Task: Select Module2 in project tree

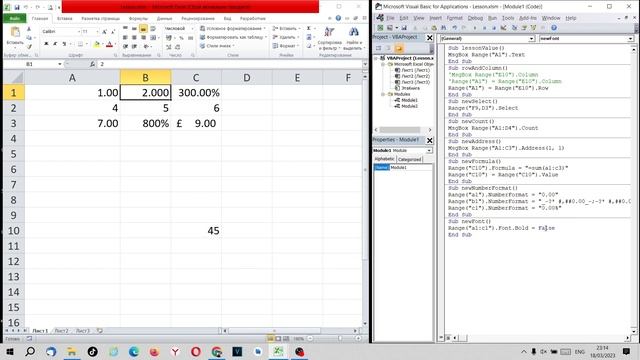Action: (406, 106)
